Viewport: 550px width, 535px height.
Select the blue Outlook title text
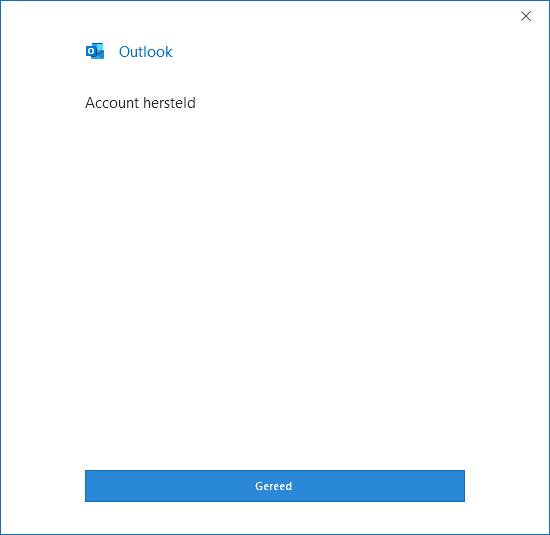click(146, 52)
